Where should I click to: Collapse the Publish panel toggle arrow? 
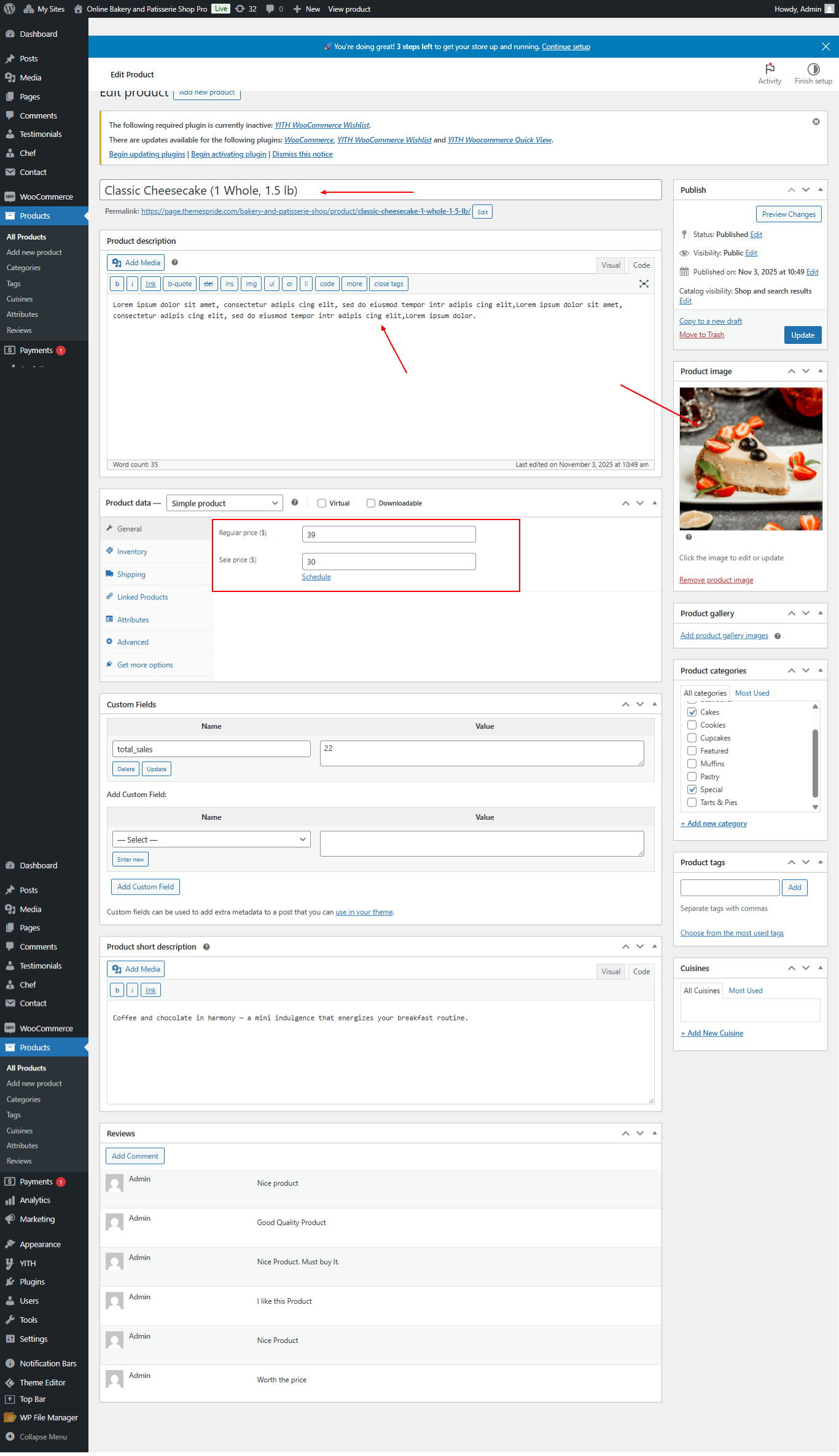coord(820,190)
